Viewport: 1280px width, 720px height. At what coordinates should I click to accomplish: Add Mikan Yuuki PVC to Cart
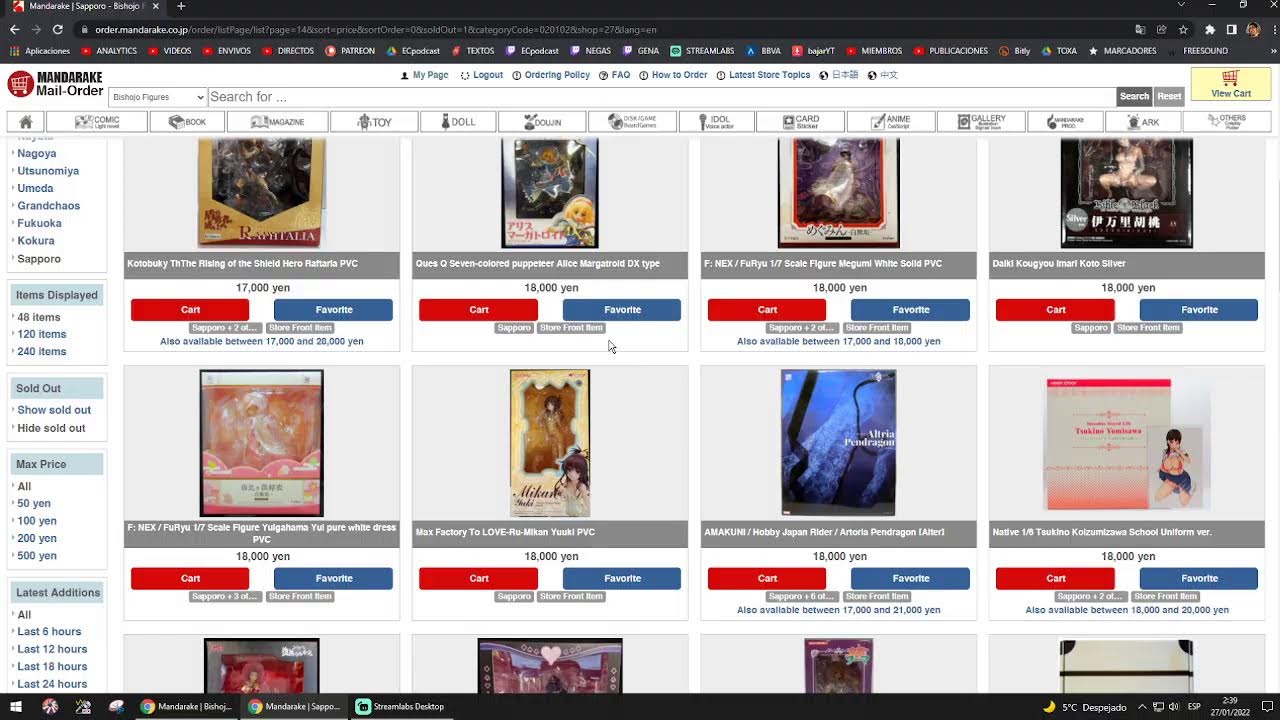tap(479, 578)
